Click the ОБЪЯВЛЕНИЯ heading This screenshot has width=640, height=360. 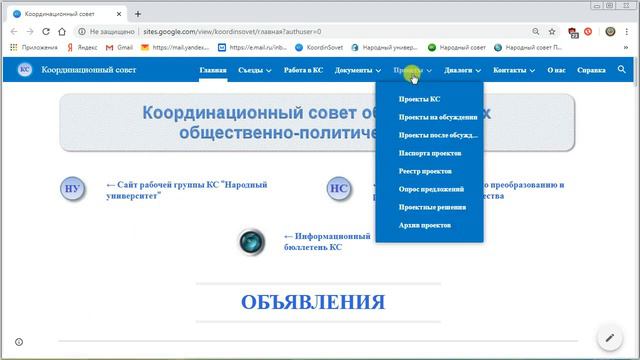click(x=313, y=302)
